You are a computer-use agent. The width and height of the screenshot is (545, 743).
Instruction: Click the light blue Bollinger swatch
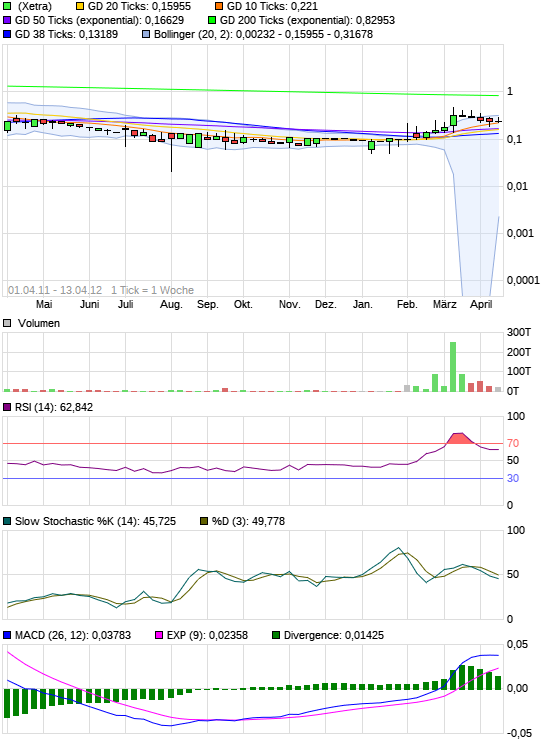tap(146, 34)
